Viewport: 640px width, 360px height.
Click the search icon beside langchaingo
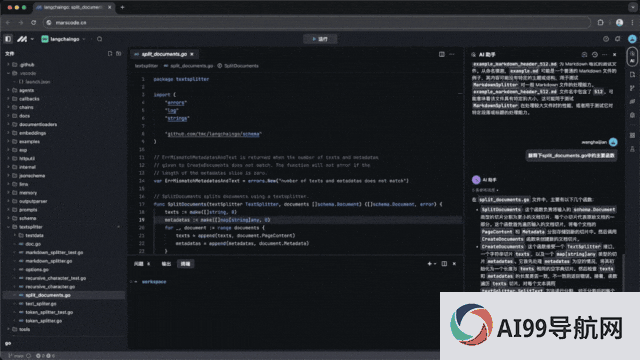pos(100,39)
